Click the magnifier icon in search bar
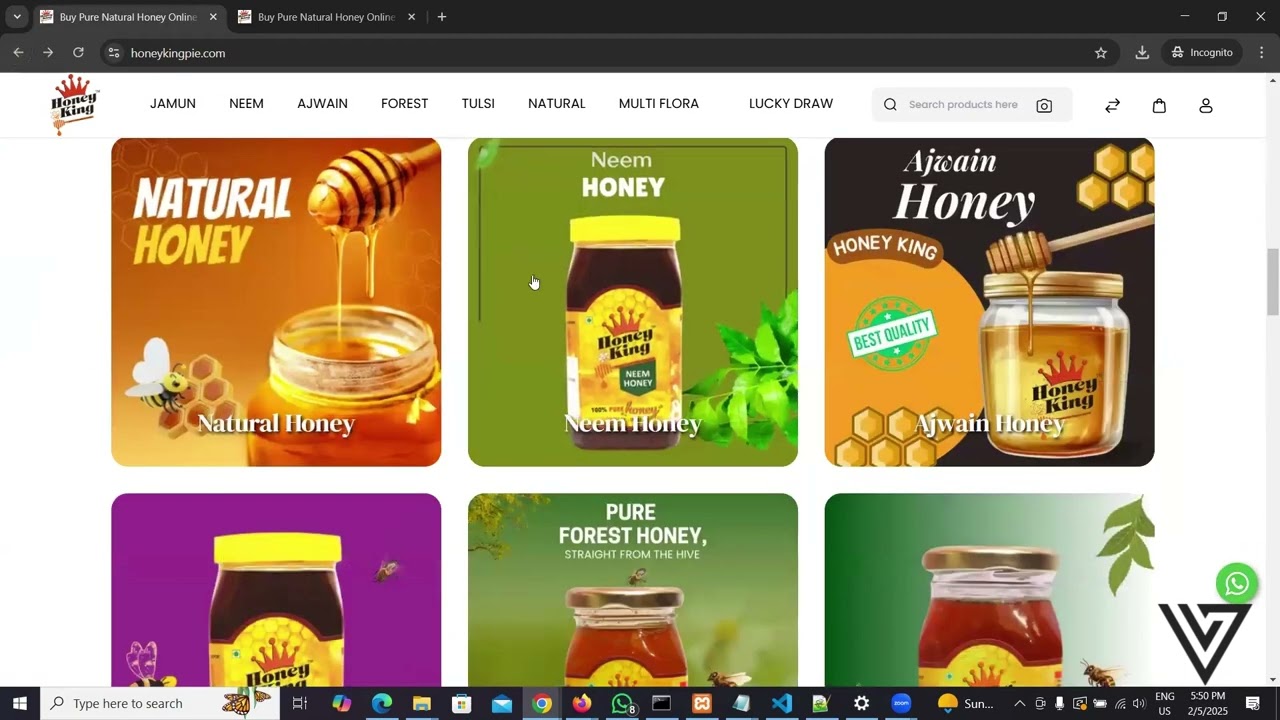 tap(889, 104)
